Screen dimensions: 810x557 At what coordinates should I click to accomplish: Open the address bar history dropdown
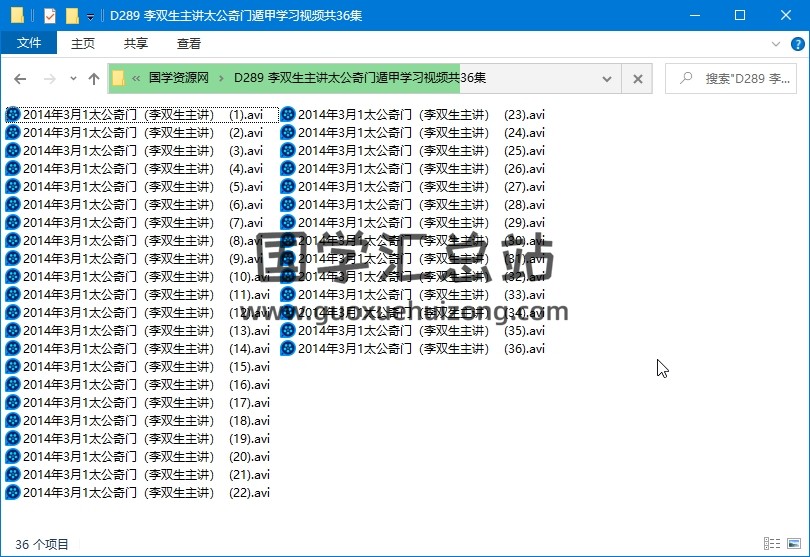pos(607,79)
